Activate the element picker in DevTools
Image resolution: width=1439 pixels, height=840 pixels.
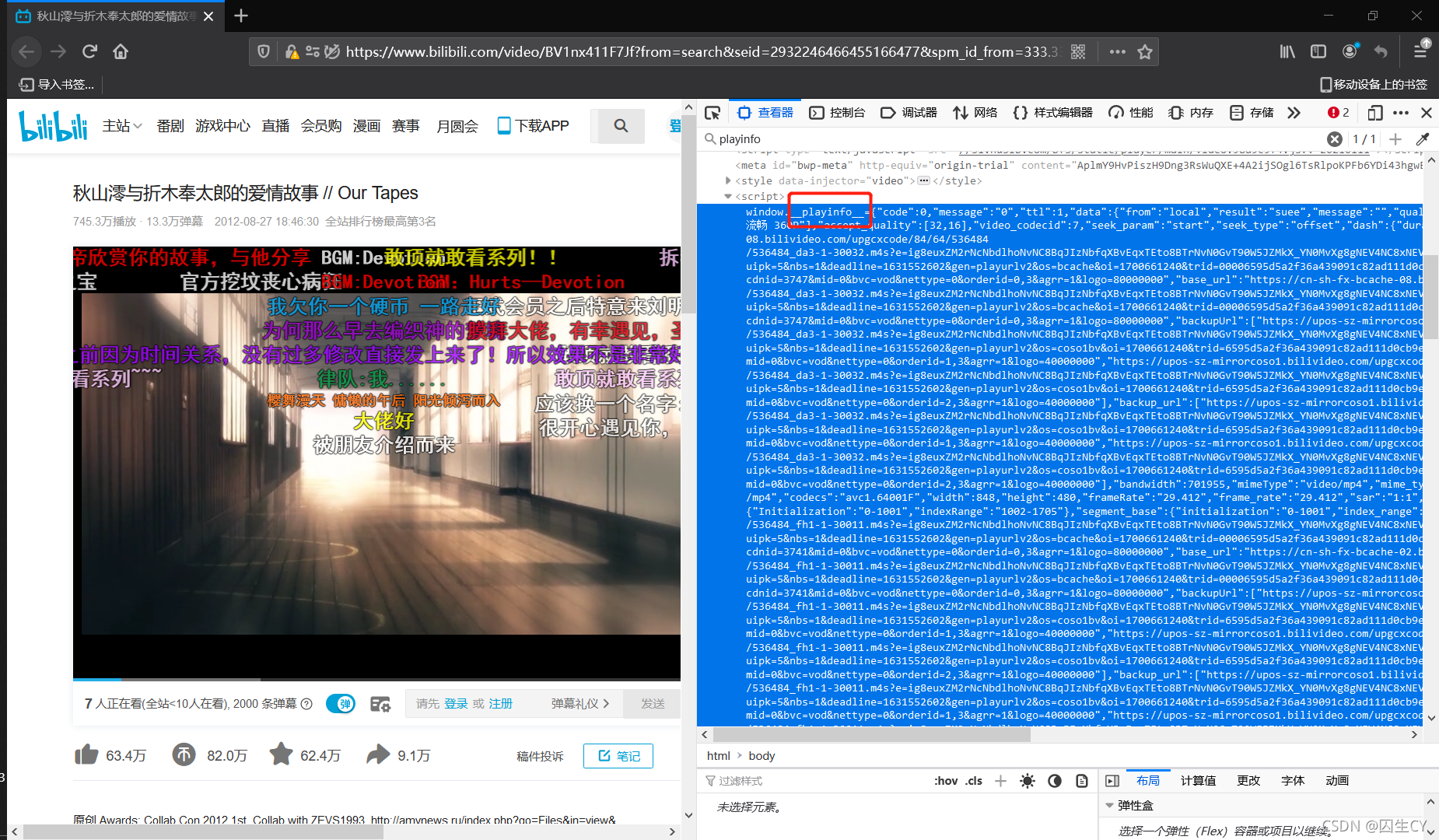pos(712,113)
